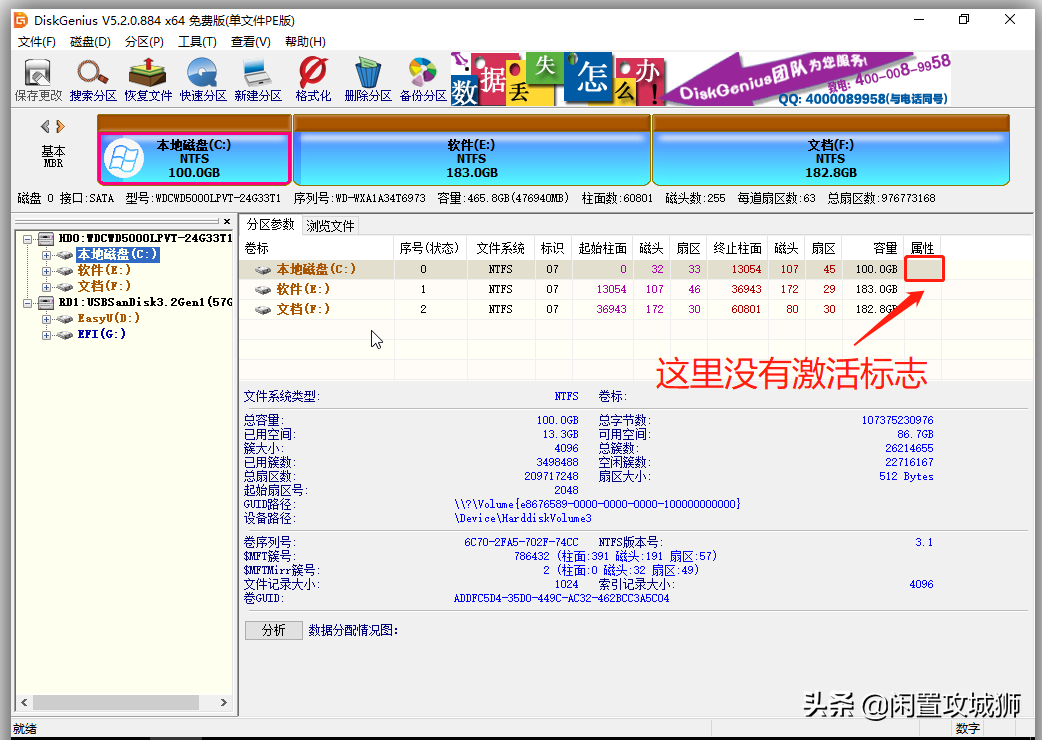Expand the EasyU(D:) tree node
The height and width of the screenshot is (740, 1042).
[x=46, y=318]
